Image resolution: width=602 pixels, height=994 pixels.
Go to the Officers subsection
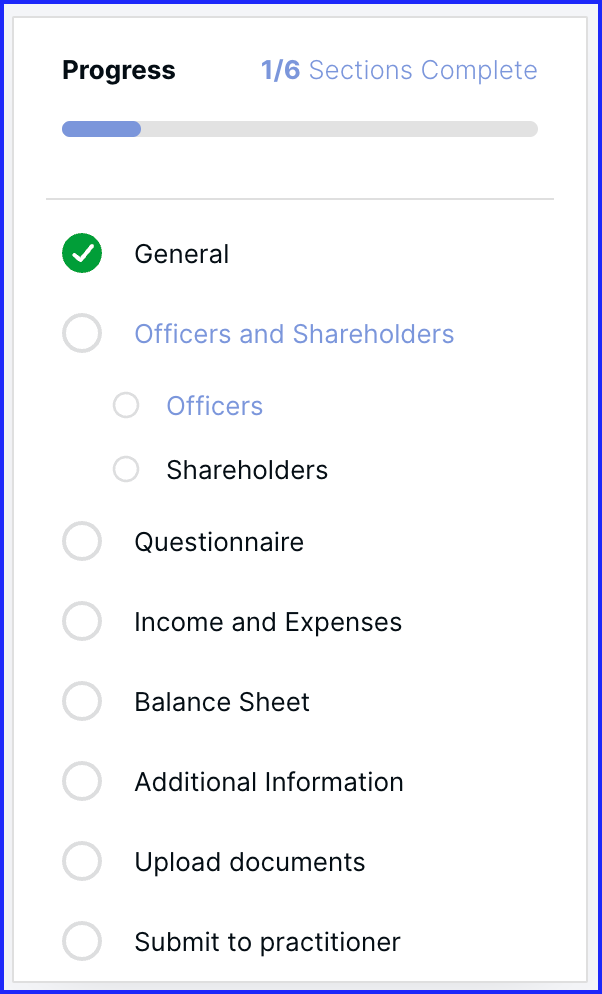point(215,406)
